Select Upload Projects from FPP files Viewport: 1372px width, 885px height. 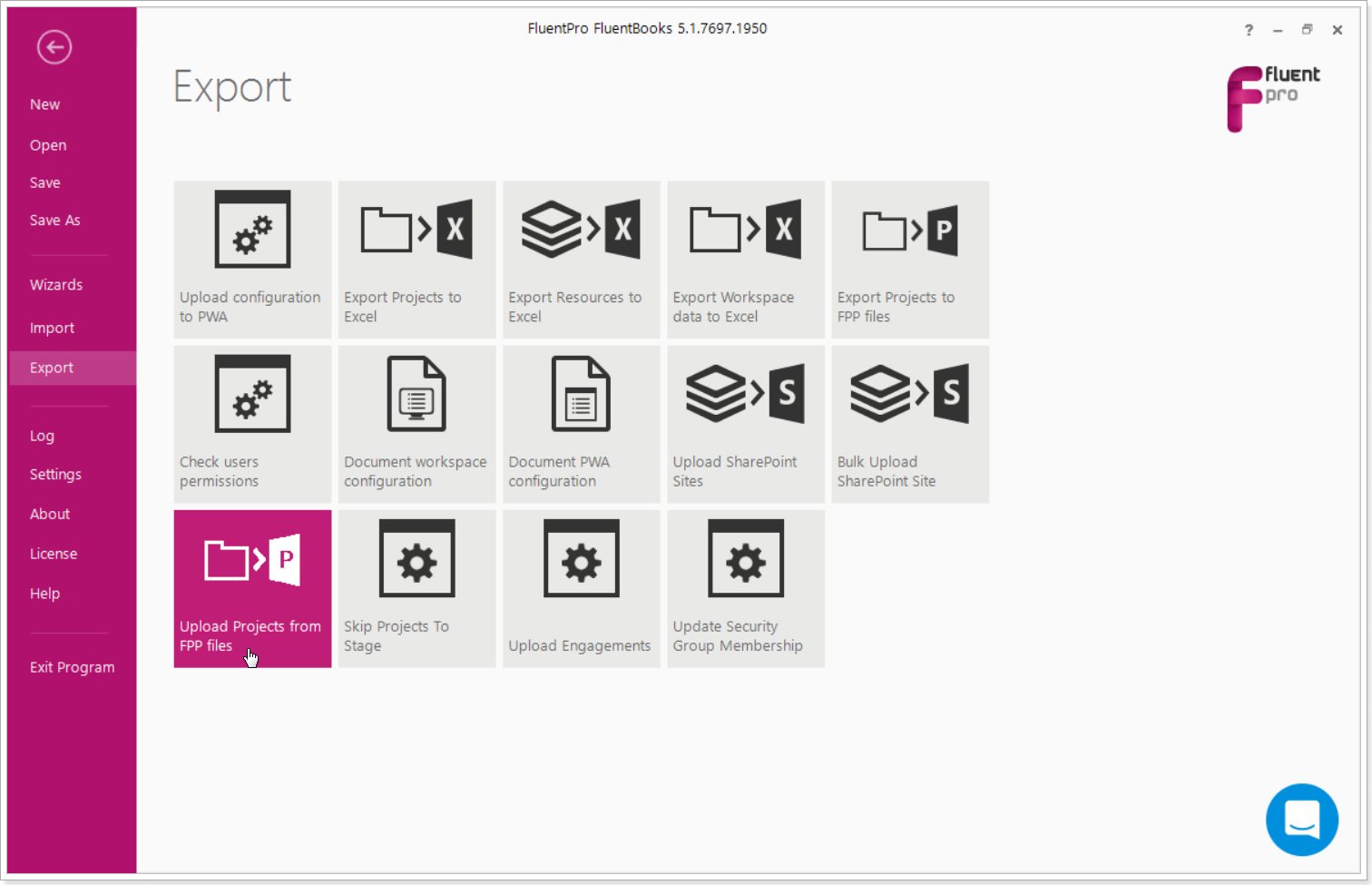pyautogui.click(x=252, y=588)
